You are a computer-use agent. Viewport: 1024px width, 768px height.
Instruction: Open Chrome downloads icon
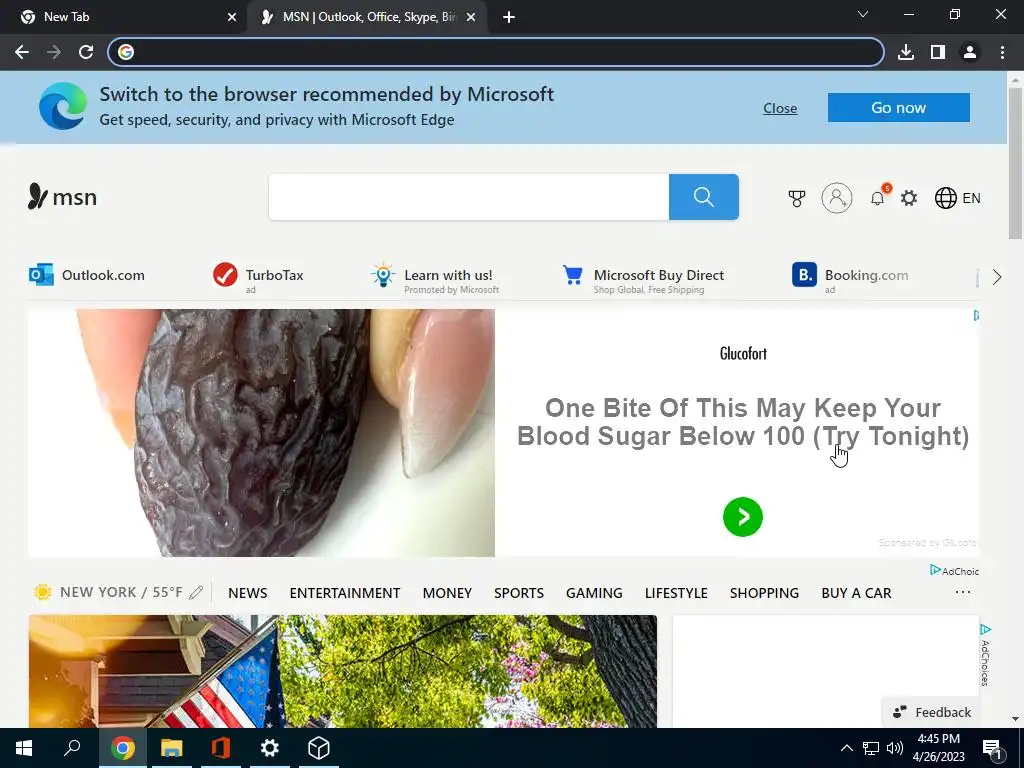click(905, 52)
